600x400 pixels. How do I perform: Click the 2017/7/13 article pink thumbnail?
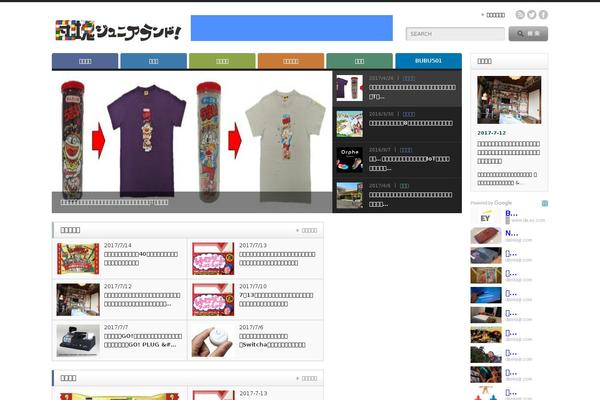point(213,259)
